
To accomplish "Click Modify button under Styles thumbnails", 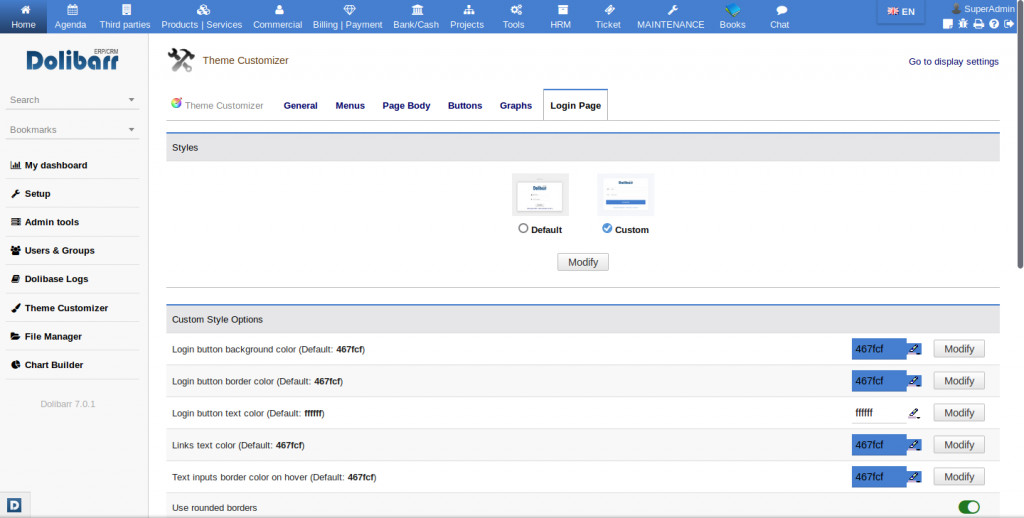I will [582, 262].
